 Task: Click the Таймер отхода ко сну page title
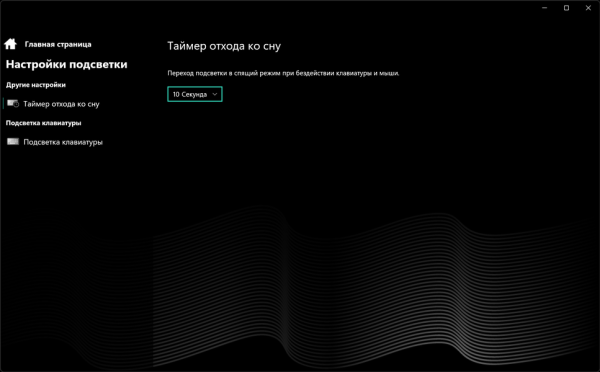[224, 46]
